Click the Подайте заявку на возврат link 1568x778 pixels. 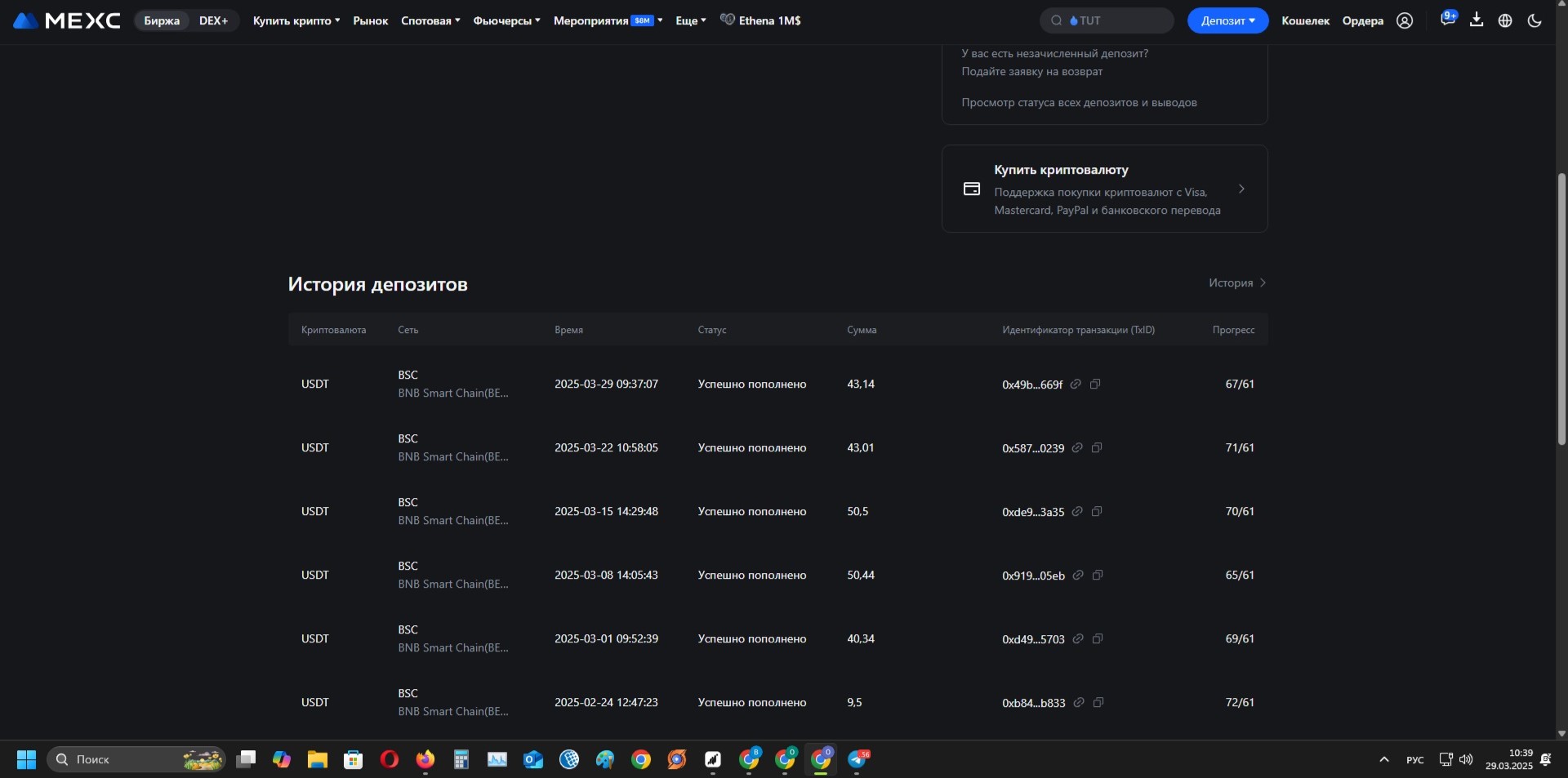click(1031, 71)
